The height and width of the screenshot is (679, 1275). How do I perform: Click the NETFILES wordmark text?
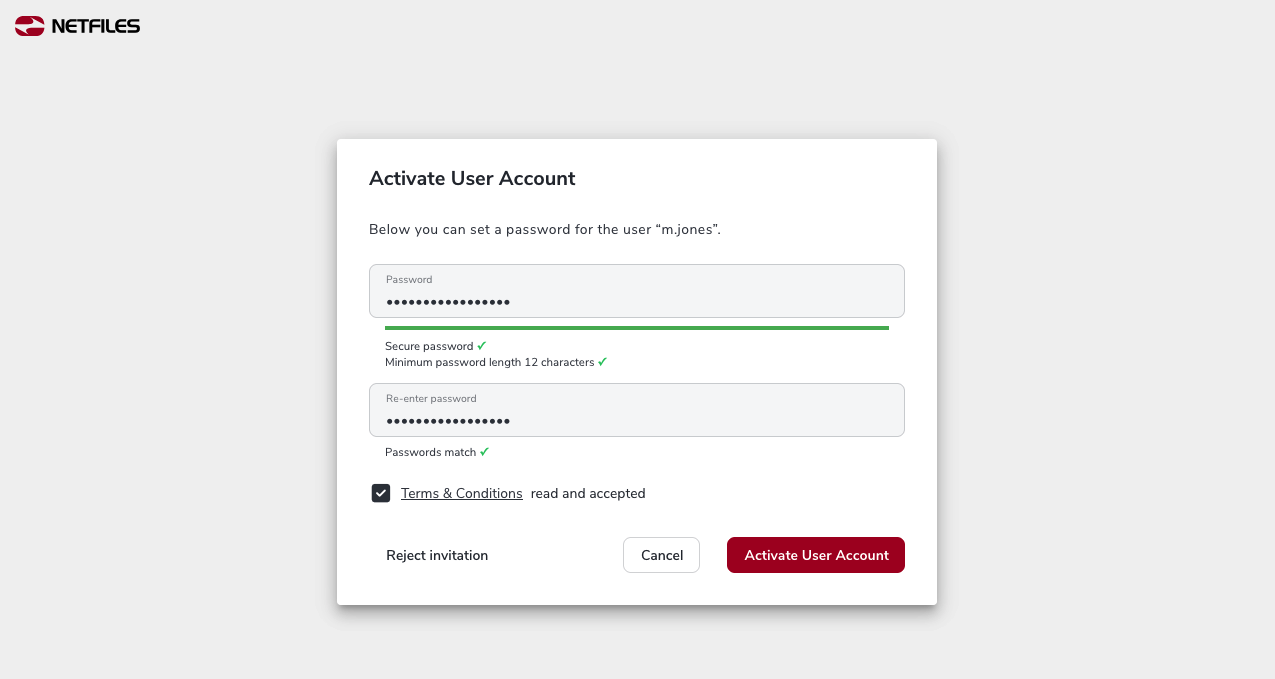tap(96, 27)
